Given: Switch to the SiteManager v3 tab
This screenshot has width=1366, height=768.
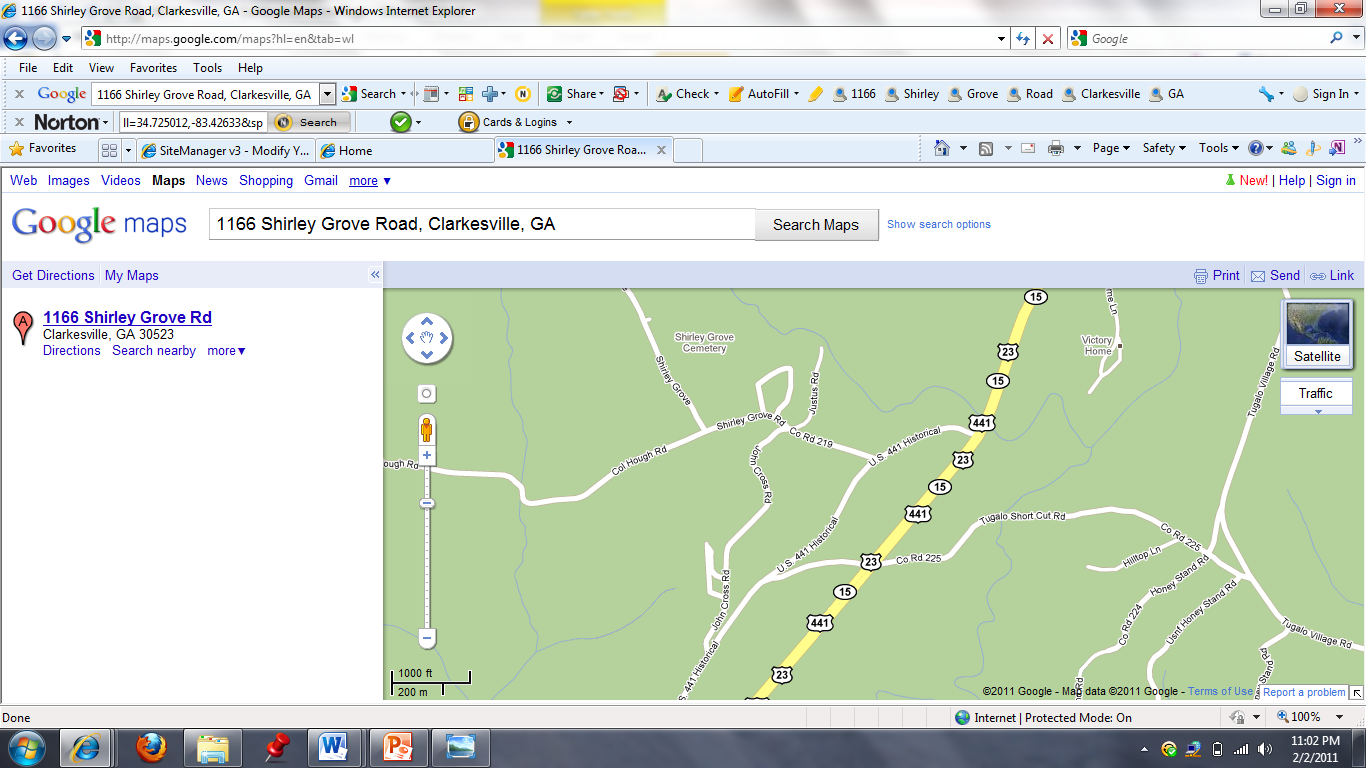Looking at the screenshot, I should pyautogui.click(x=226, y=150).
